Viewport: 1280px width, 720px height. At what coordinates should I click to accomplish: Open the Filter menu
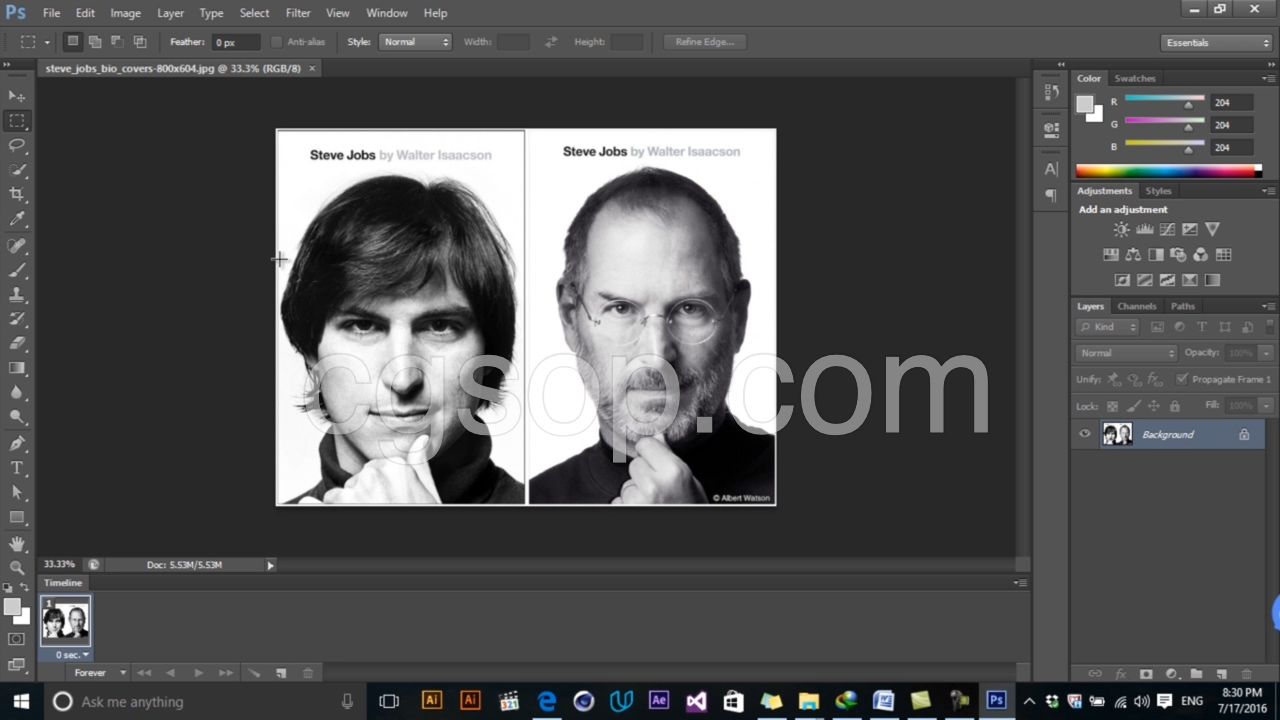(x=298, y=13)
